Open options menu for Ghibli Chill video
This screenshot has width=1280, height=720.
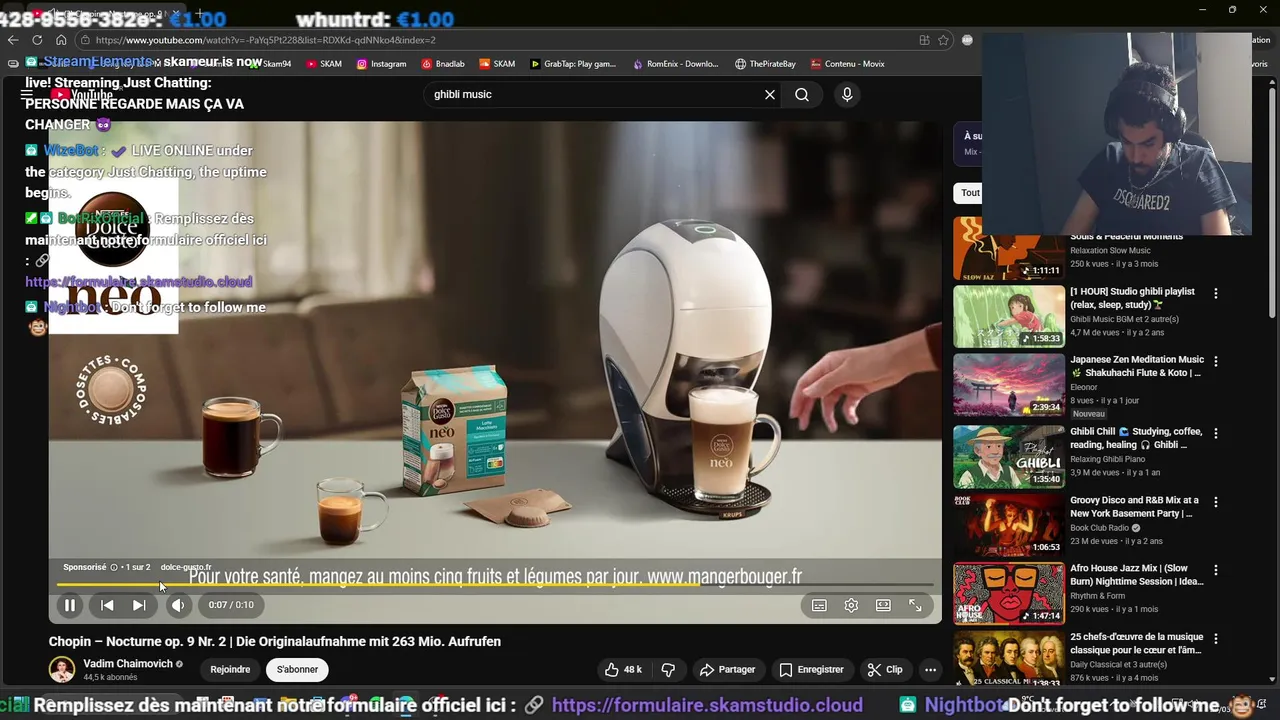coord(1216,434)
